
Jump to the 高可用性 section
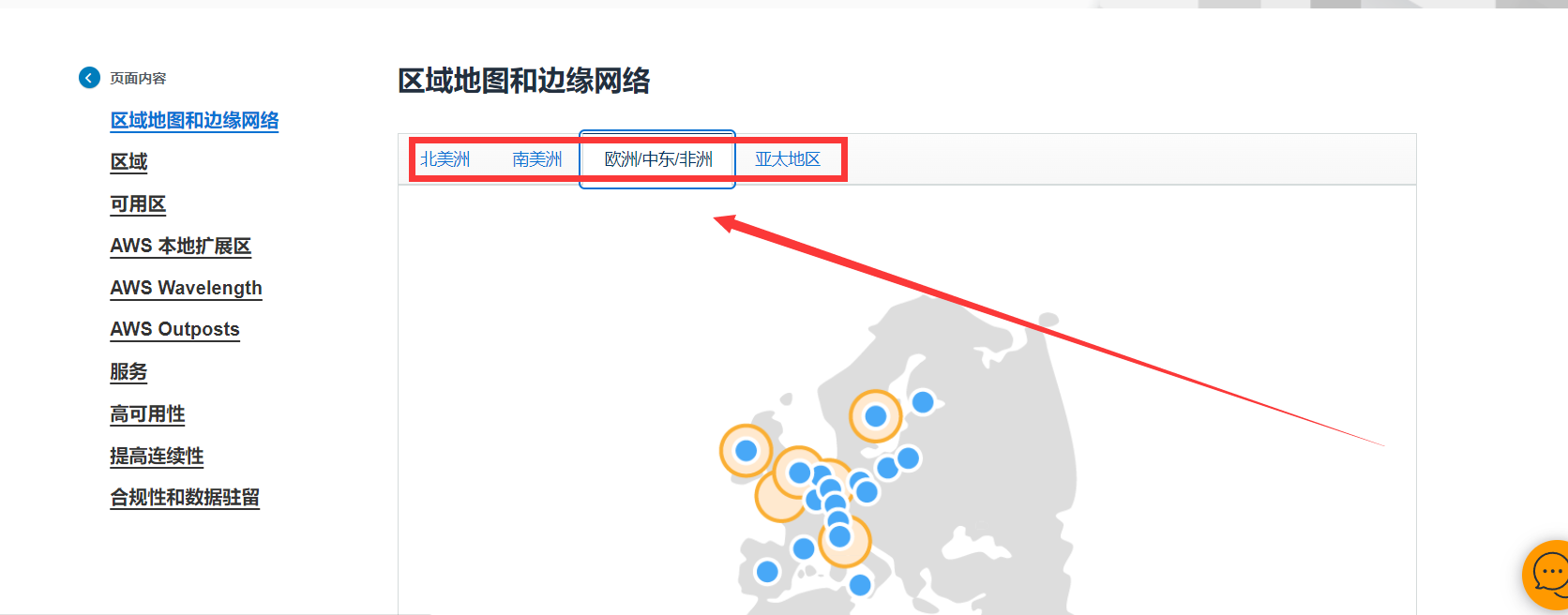[147, 414]
